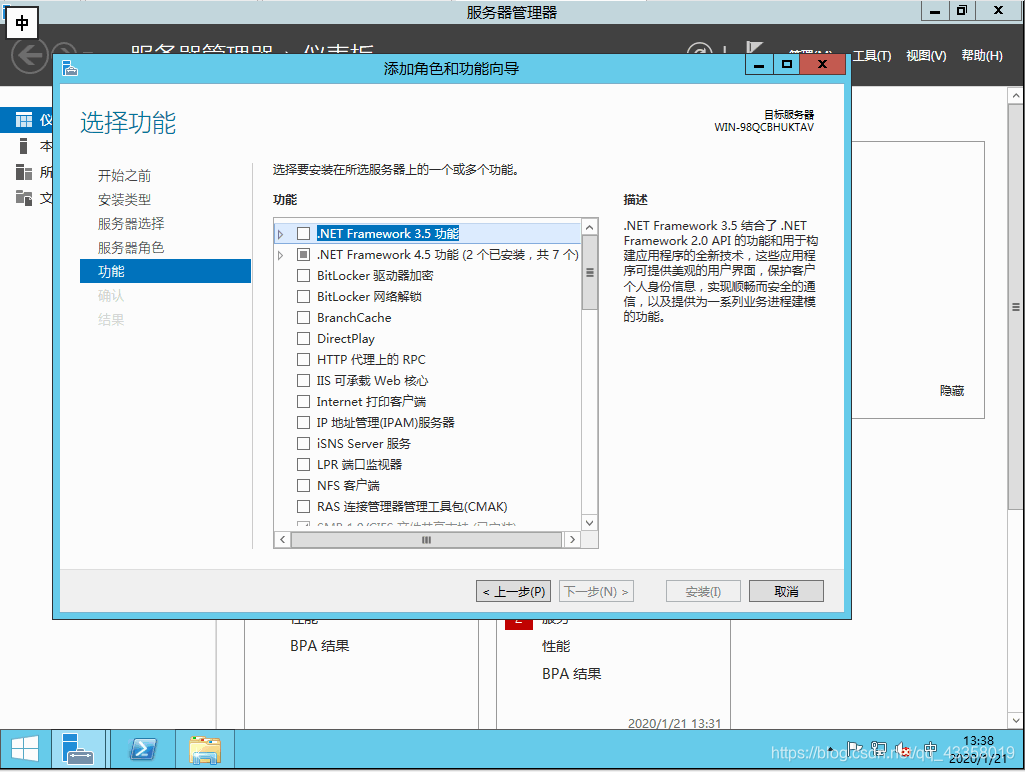Enable the DirectPlay feature checkbox

click(x=303, y=338)
